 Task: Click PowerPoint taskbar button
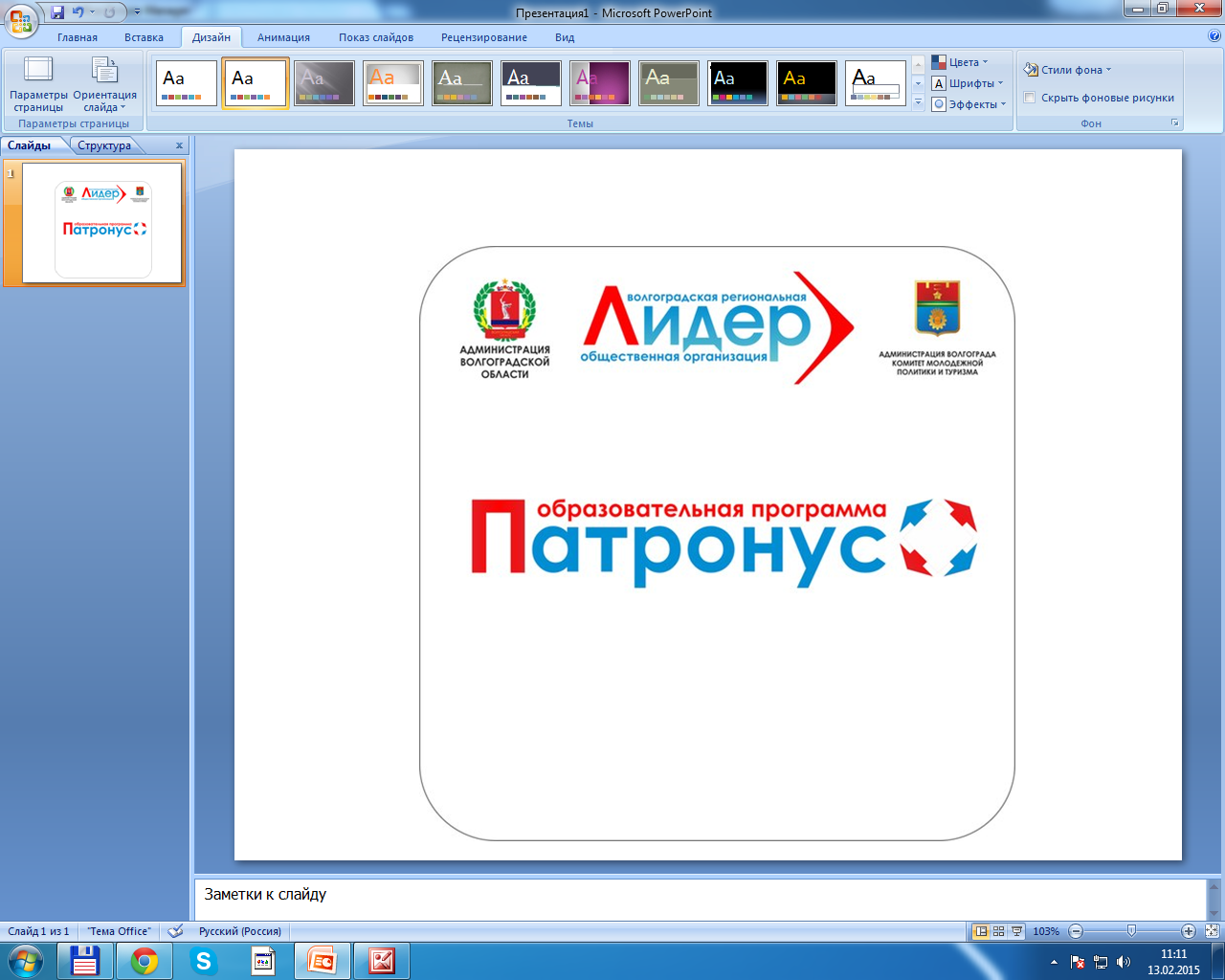click(x=323, y=961)
